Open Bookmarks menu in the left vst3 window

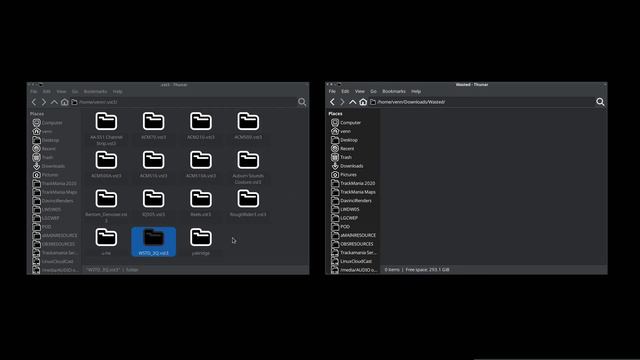(96, 91)
